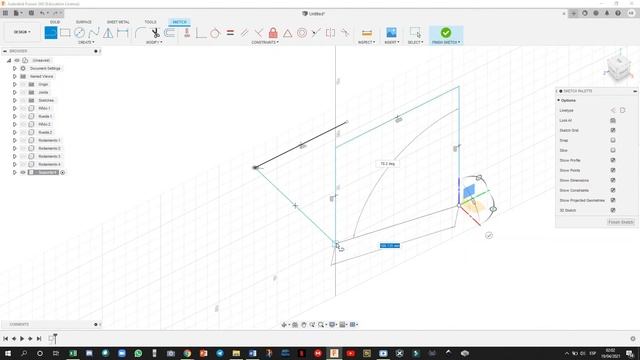Screen dimensions: 640x360
Task: Click the Finish Sketch button in palette
Action: pos(620,222)
